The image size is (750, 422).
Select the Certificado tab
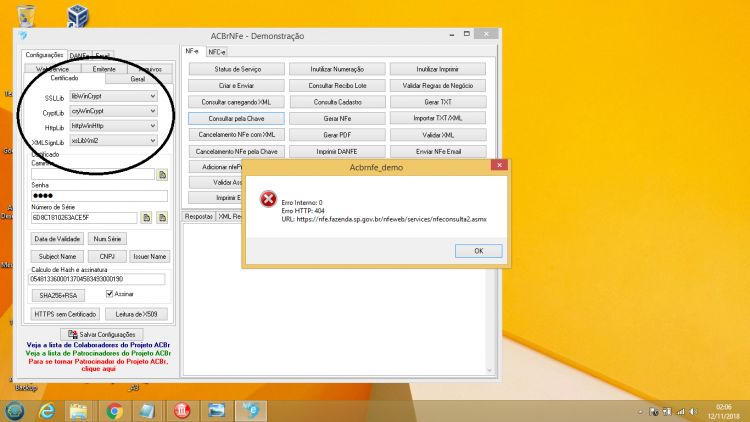click(x=64, y=78)
